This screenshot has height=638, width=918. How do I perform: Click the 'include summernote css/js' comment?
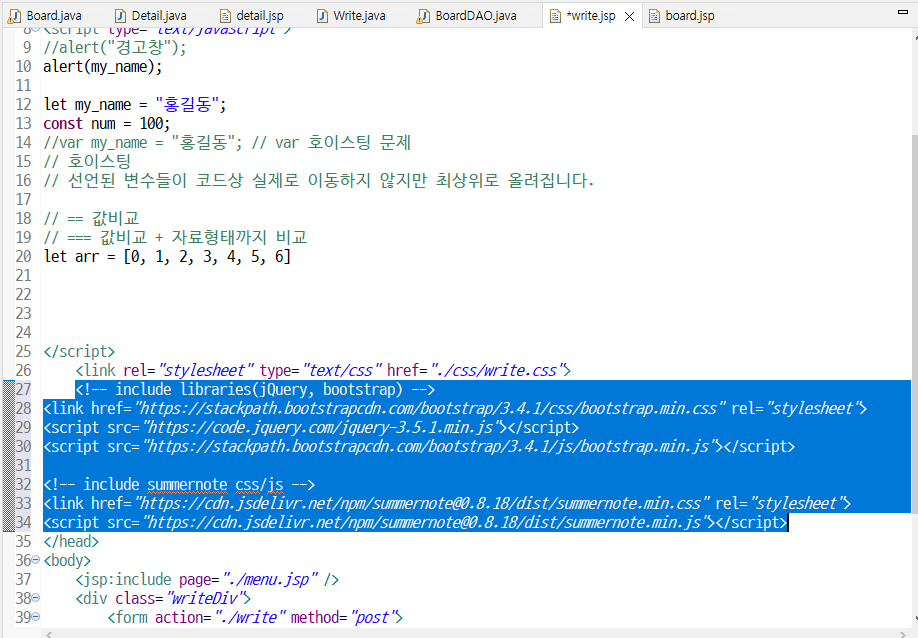click(179, 485)
